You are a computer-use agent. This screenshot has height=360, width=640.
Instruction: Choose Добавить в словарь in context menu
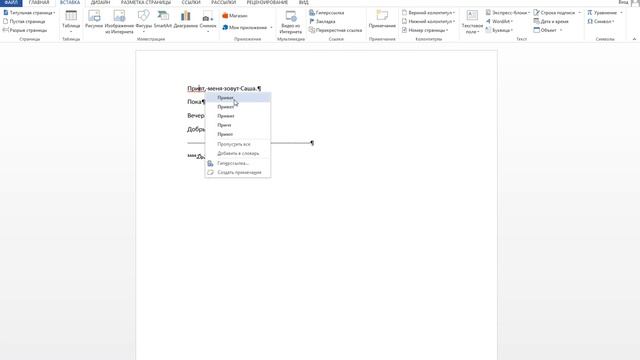(x=238, y=153)
